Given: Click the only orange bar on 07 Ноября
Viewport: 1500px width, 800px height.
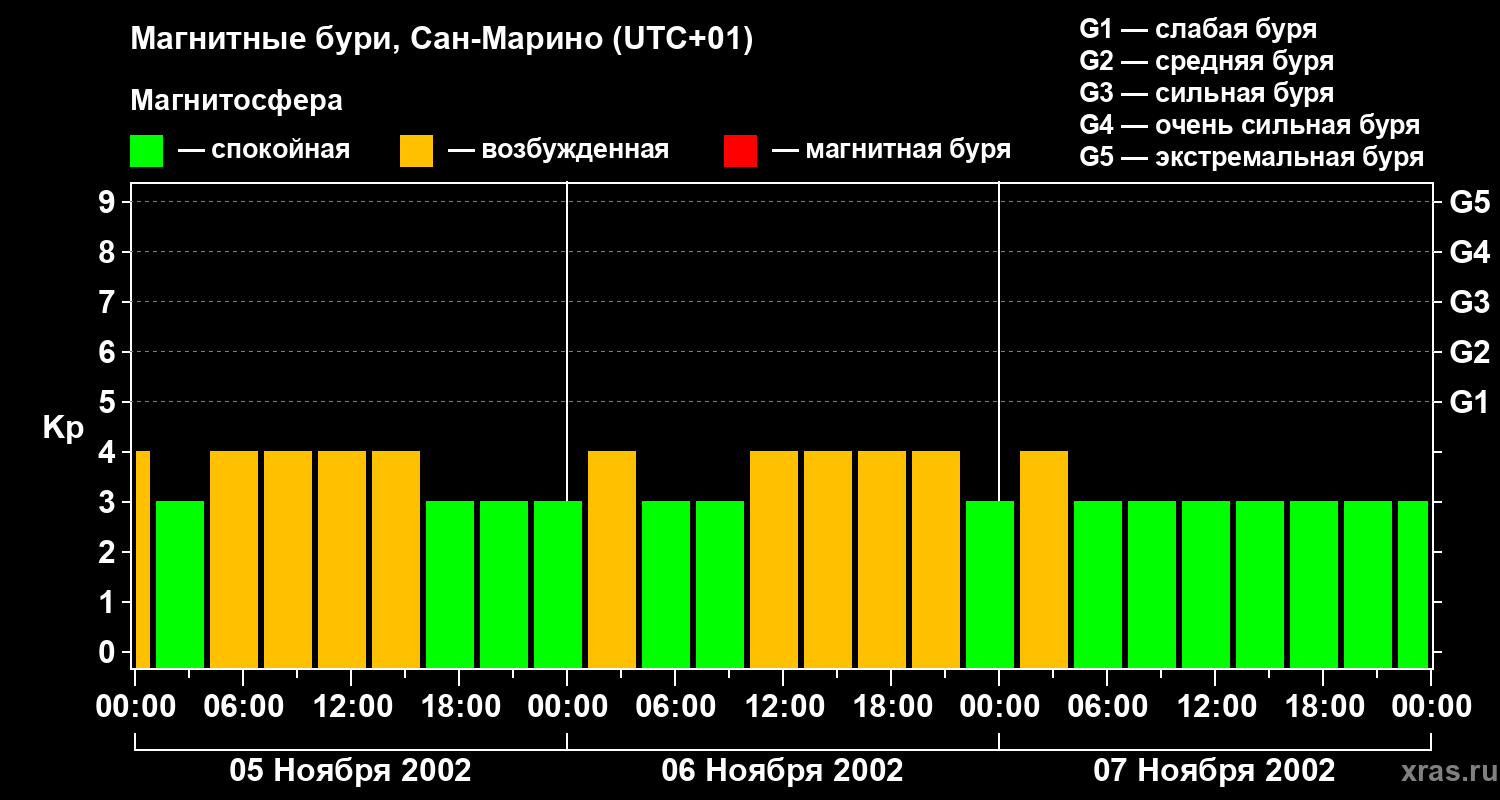Looking at the screenshot, I should click(1044, 559).
